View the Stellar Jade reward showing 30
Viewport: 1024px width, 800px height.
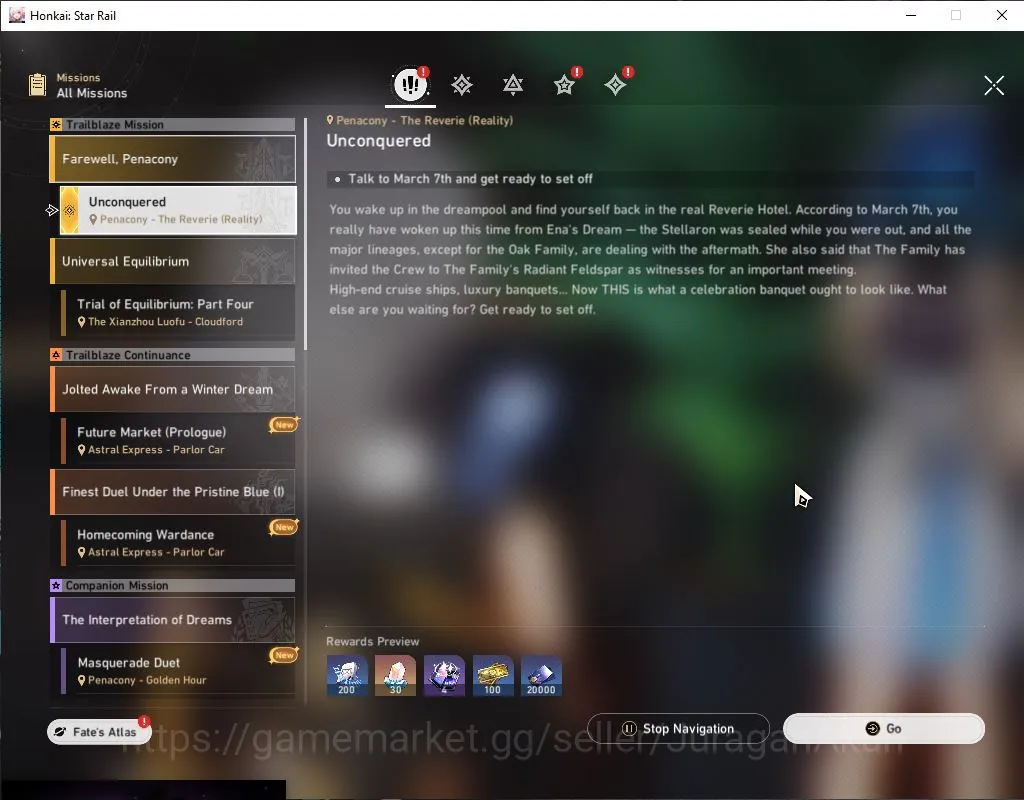(395, 675)
